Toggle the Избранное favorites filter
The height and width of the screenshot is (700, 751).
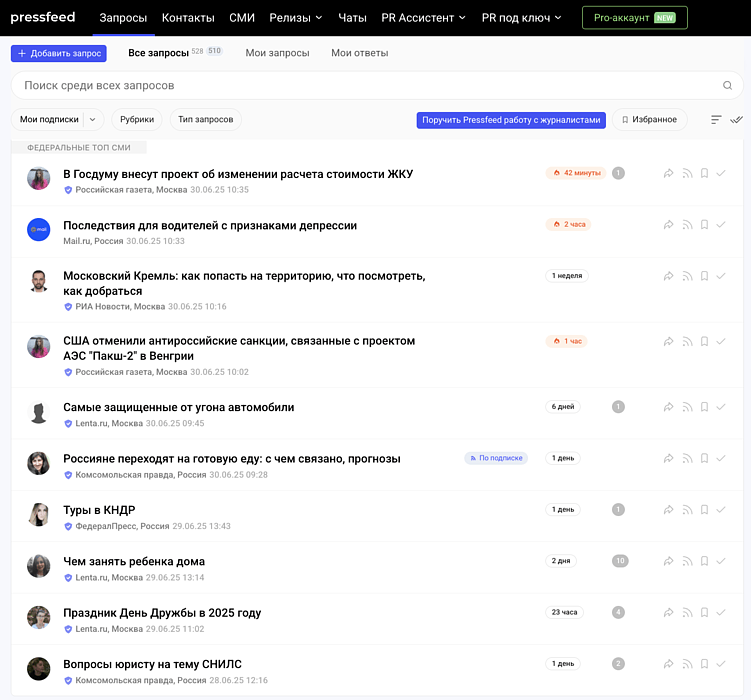coord(650,120)
